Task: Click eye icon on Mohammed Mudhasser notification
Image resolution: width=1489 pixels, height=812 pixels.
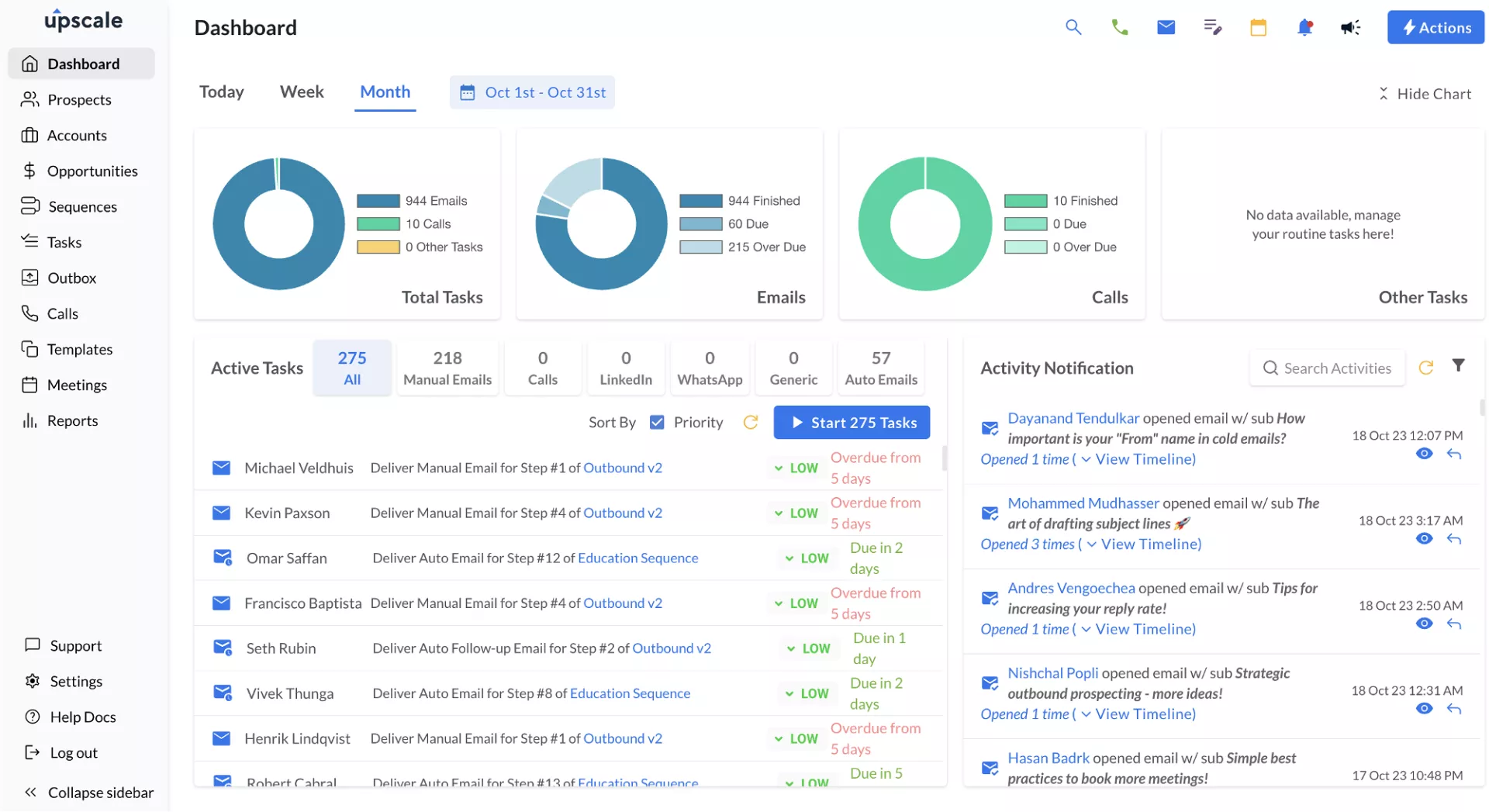Action: (x=1424, y=539)
